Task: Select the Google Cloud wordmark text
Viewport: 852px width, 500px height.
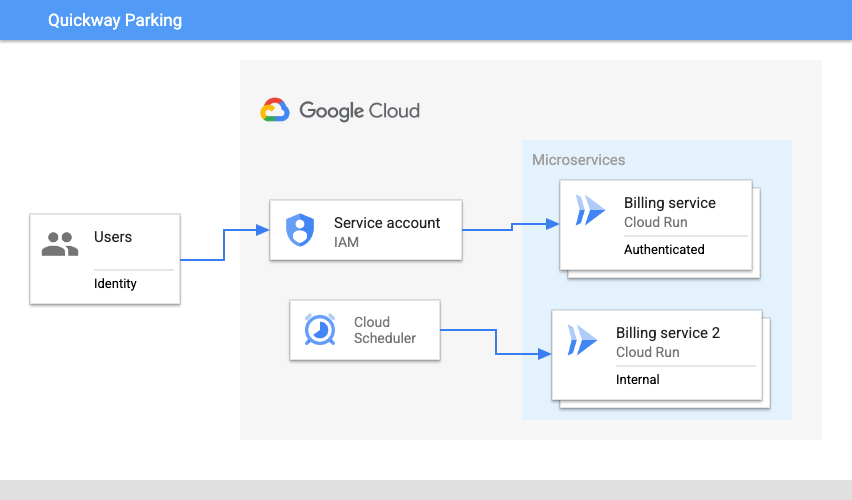Action: pyautogui.click(x=360, y=111)
